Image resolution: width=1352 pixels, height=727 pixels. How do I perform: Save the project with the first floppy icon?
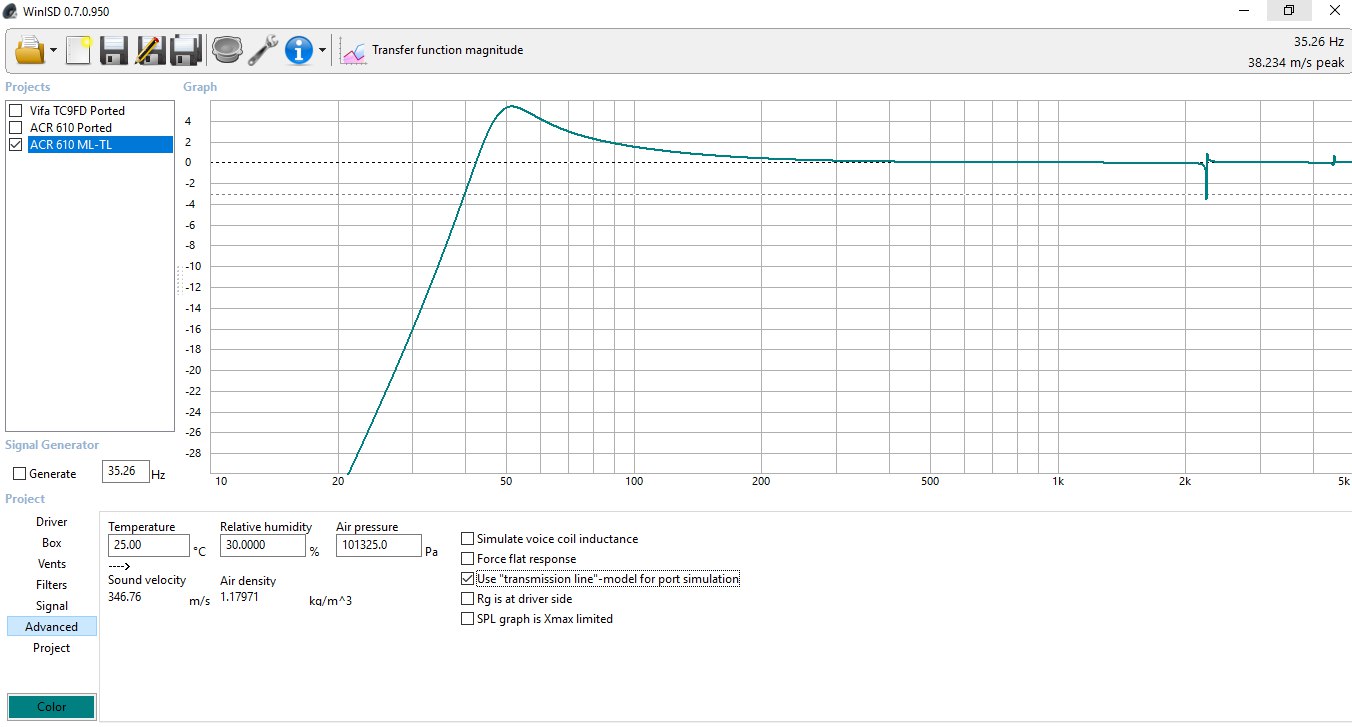[114, 49]
